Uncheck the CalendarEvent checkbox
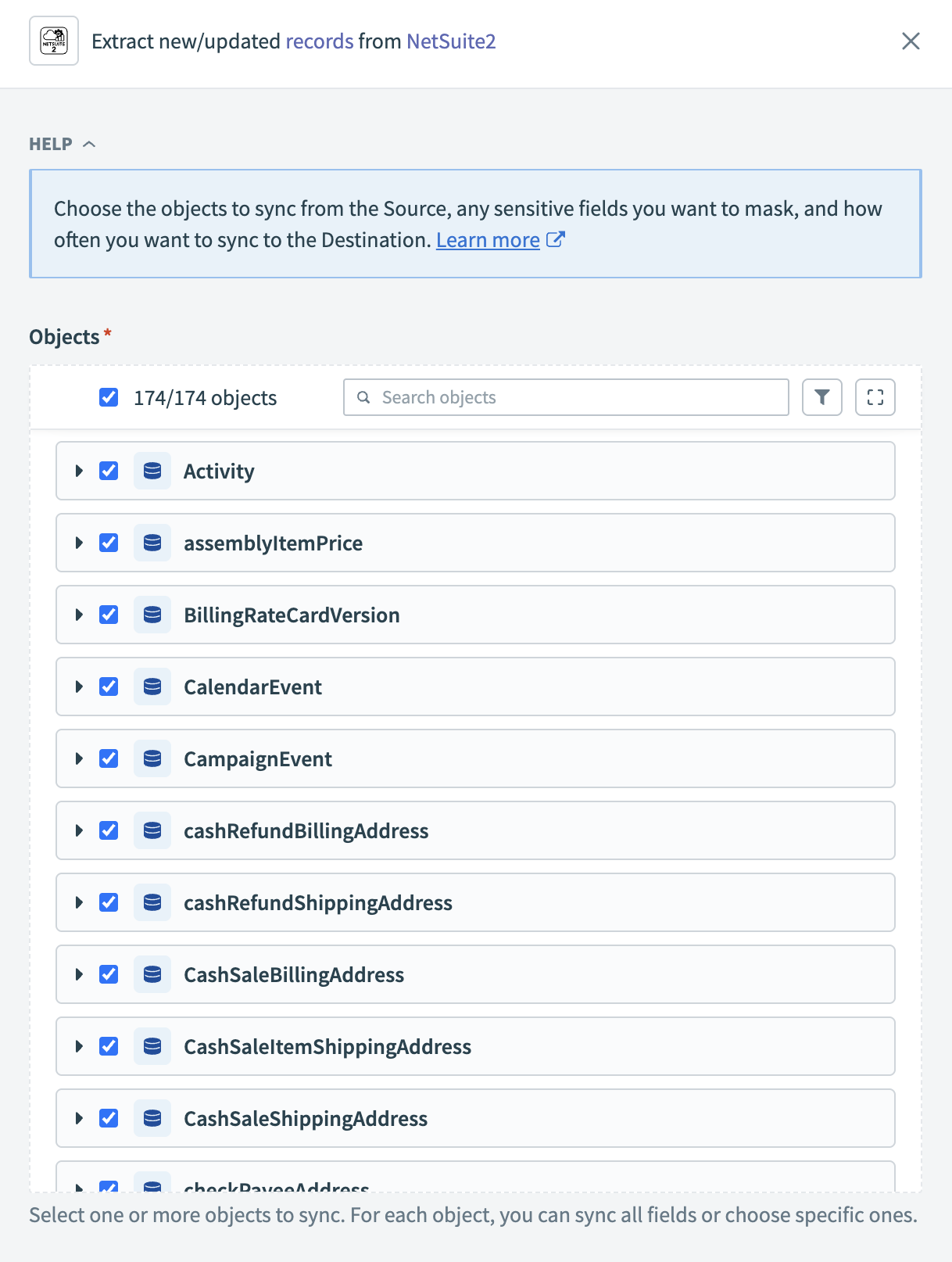 tap(108, 687)
